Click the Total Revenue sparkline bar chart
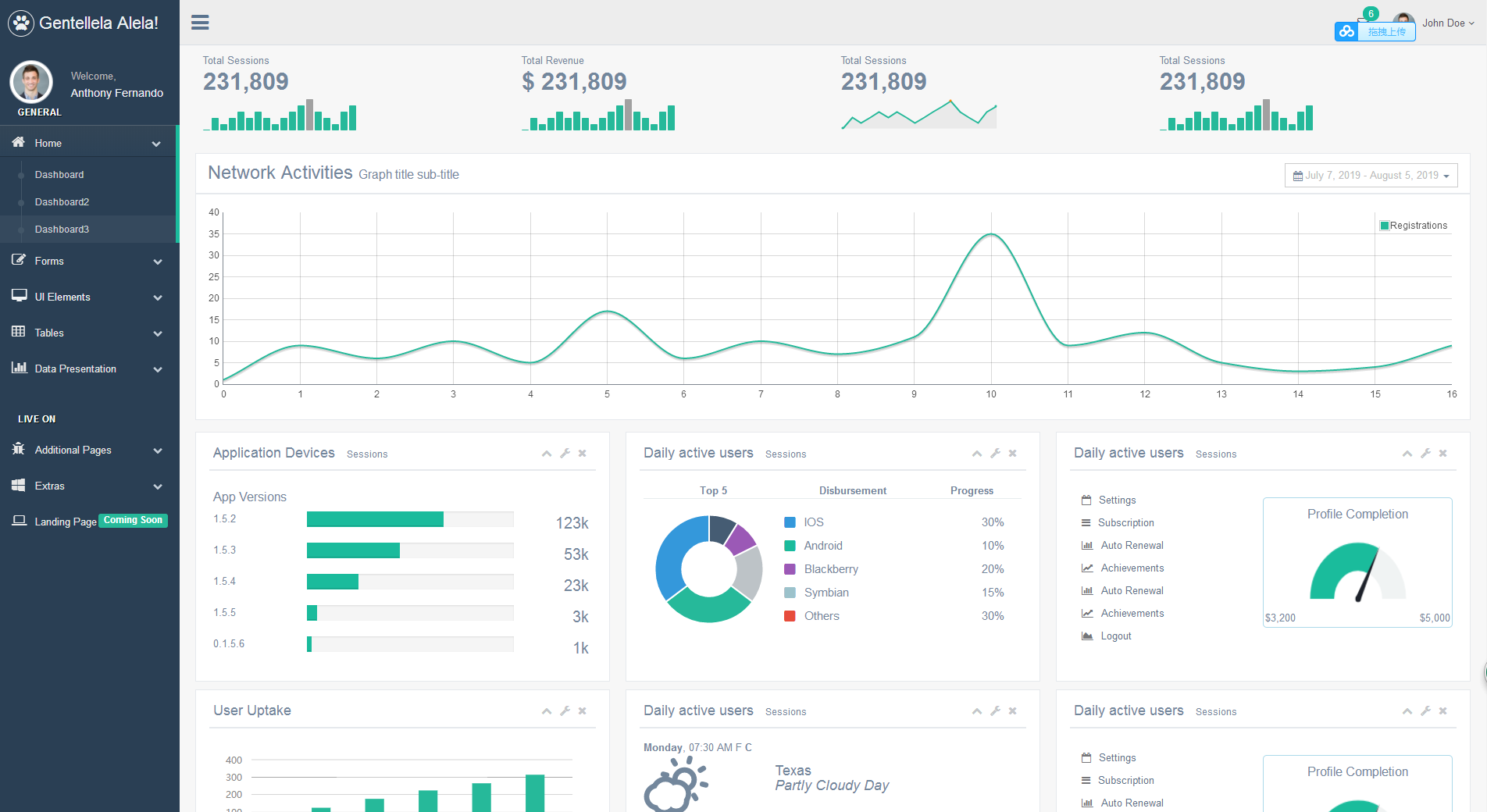 click(x=598, y=115)
